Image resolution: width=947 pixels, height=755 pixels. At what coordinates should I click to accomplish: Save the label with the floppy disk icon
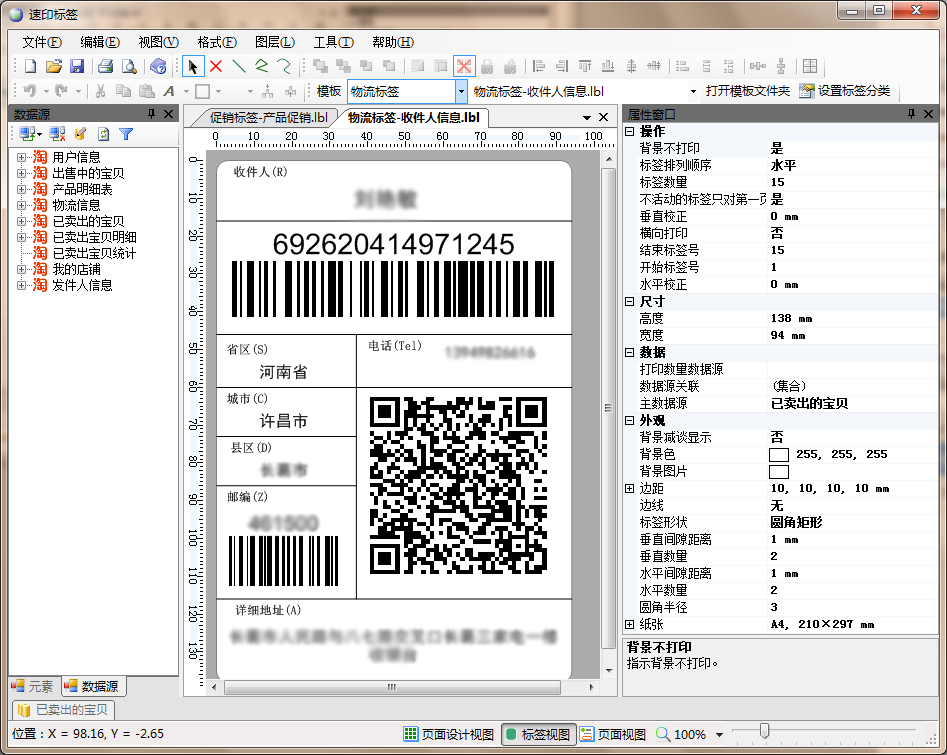pyautogui.click(x=77, y=67)
